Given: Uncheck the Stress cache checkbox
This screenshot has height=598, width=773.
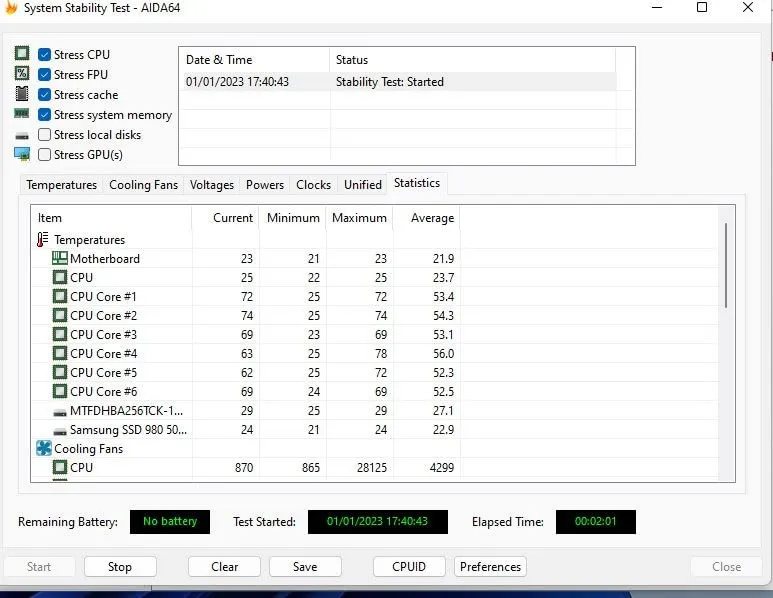Looking at the screenshot, I should pyautogui.click(x=44, y=94).
